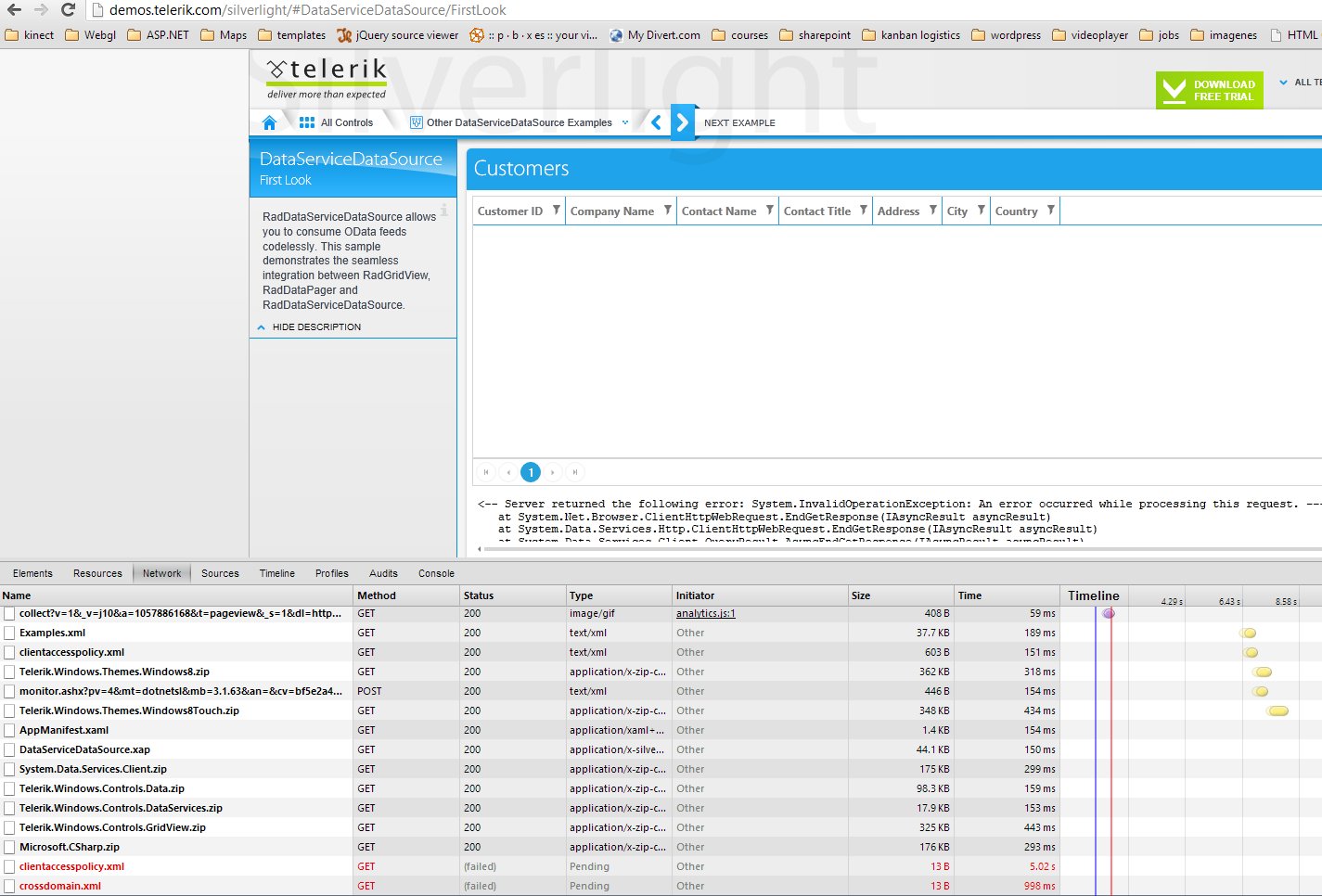
Task: Open the kinect bookmarks folder
Action: click(x=30, y=35)
